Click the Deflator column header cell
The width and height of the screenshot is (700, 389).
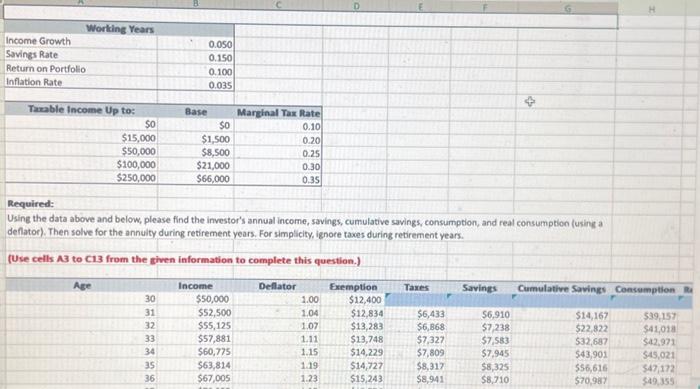(x=277, y=286)
